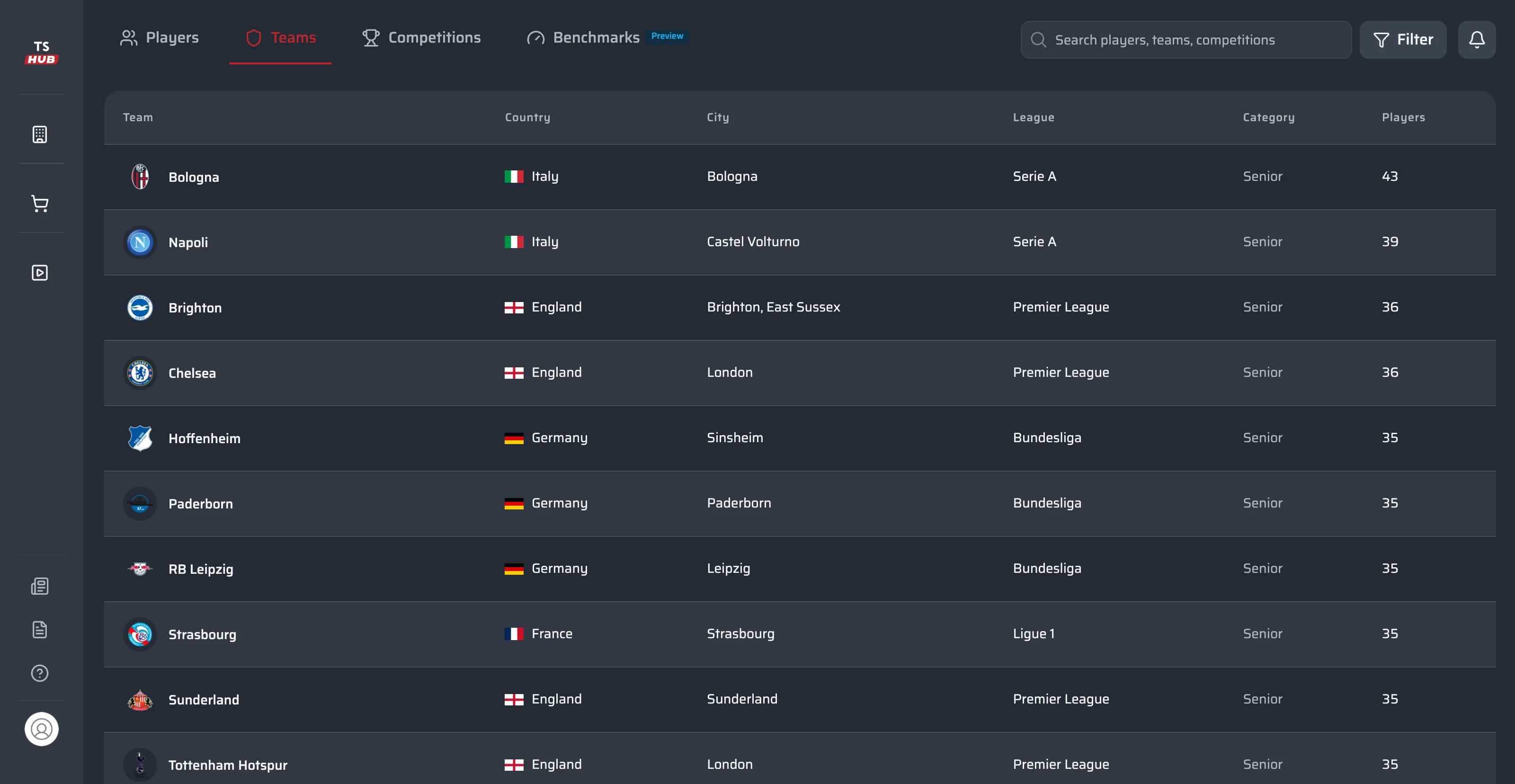Click the Paderborn club crest
The height and width of the screenshot is (784, 1515).
140,503
